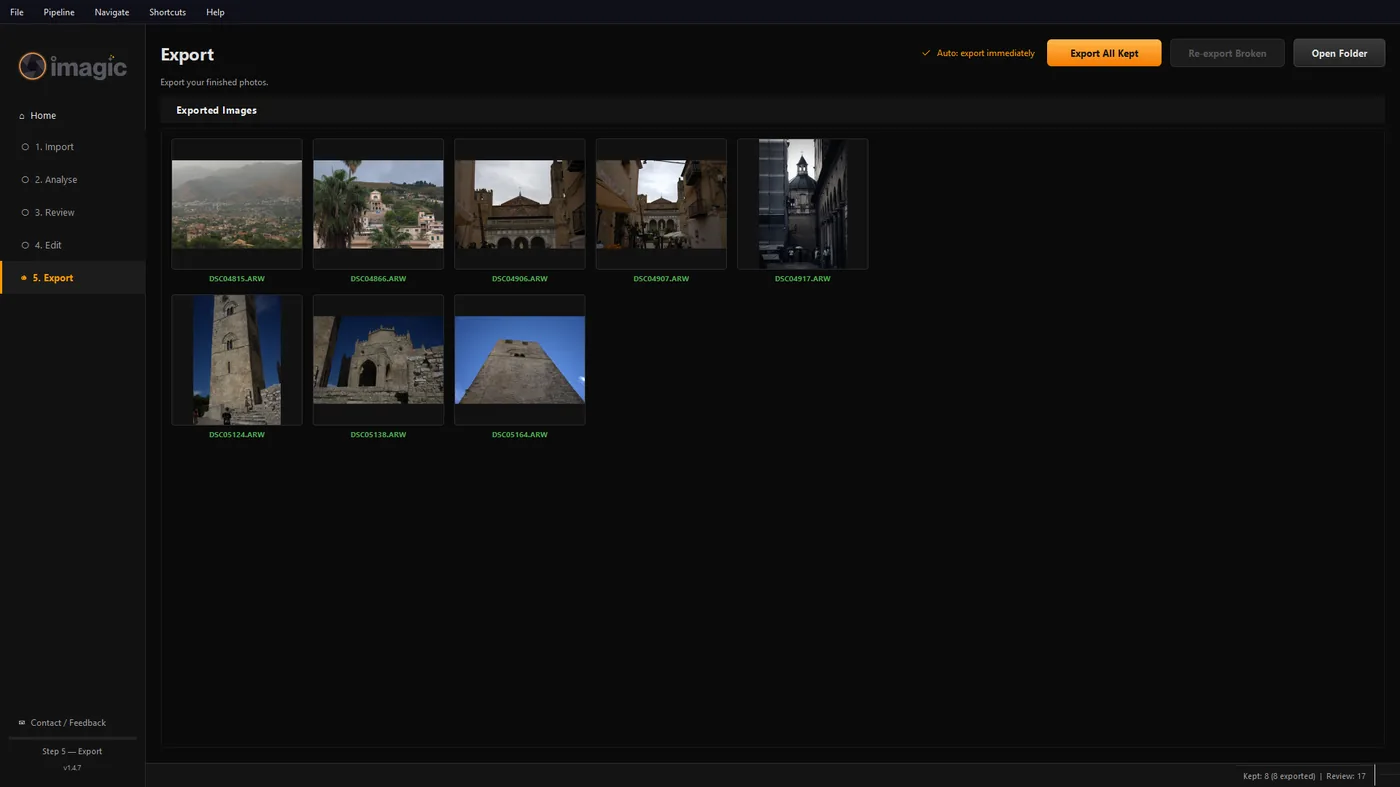Select step 5. Export in sidebar
This screenshot has height=787, width=1400.
tap(72, 278)
